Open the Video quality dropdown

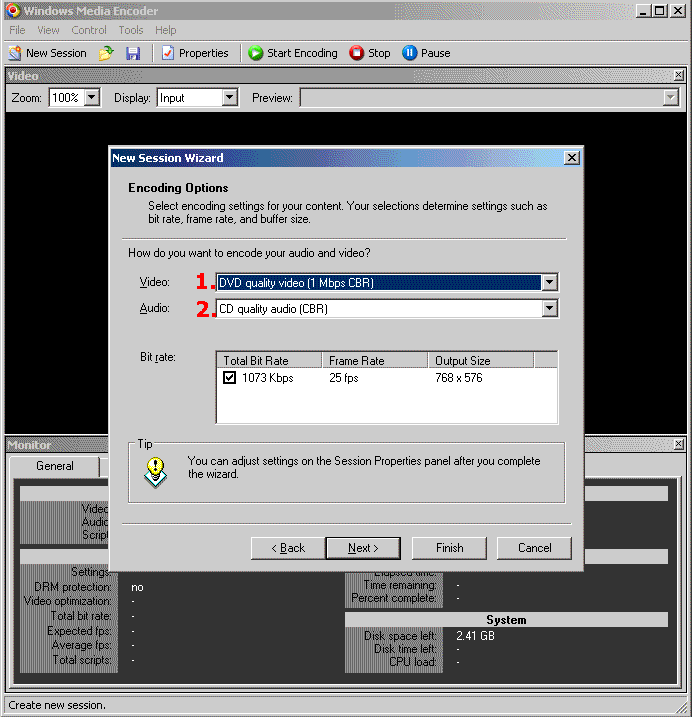click(549, 283)
